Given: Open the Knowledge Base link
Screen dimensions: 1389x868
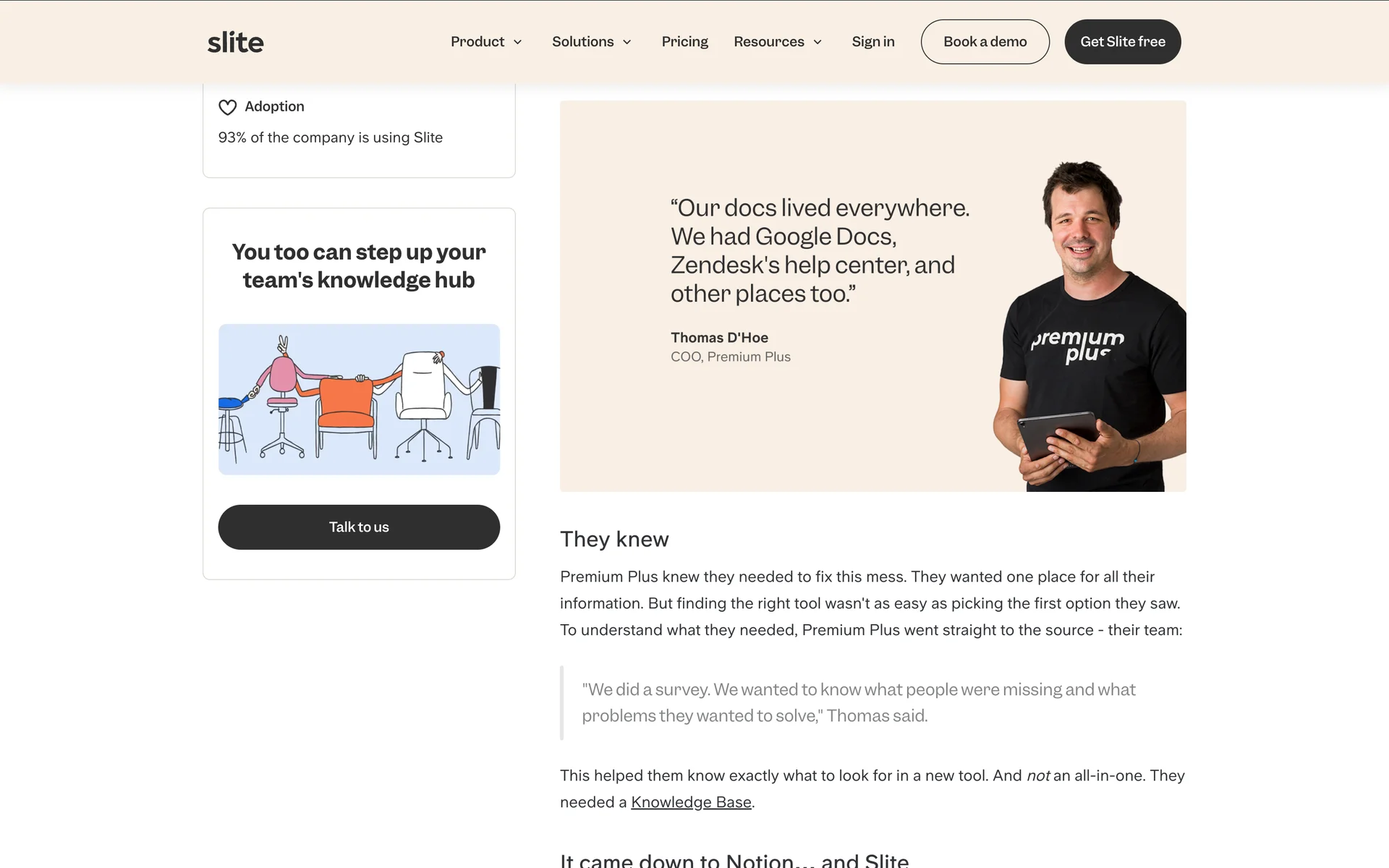Looking at the screenshot, I should [x=691, y=802].
